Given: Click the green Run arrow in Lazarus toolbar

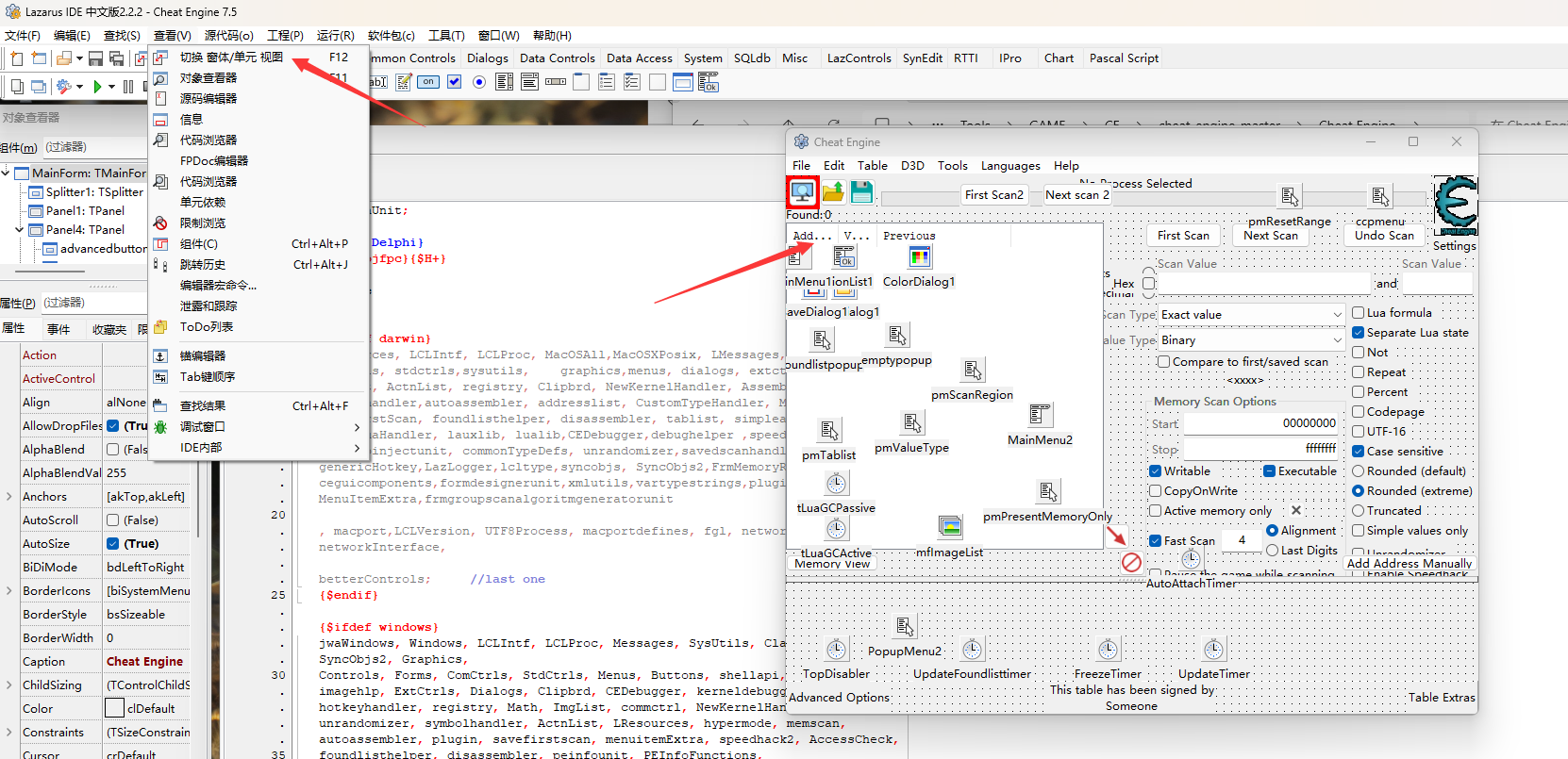Looking at the screenshot, I should click(x=96, y=87).
